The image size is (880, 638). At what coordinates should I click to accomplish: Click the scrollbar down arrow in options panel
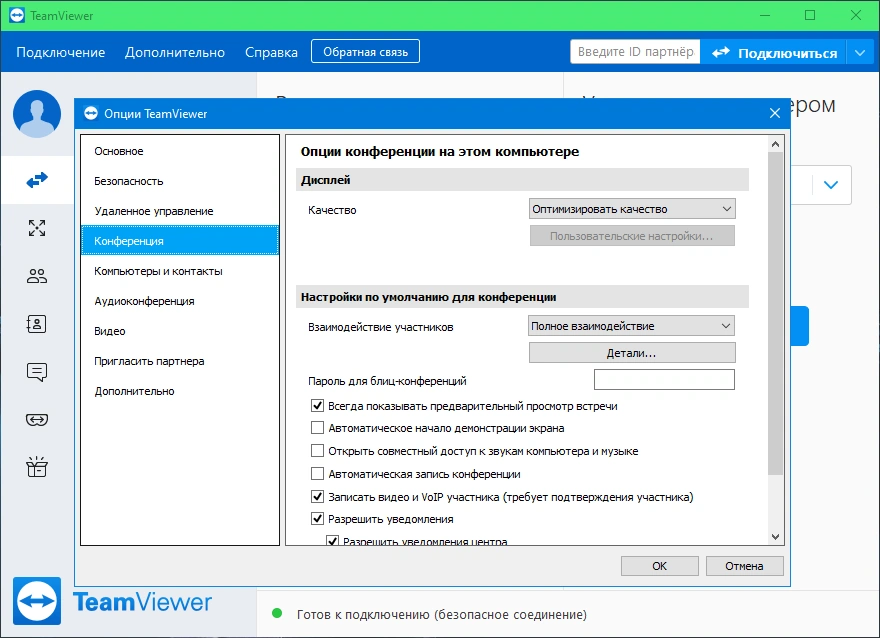pyautogui.click(x=775, y=536)
